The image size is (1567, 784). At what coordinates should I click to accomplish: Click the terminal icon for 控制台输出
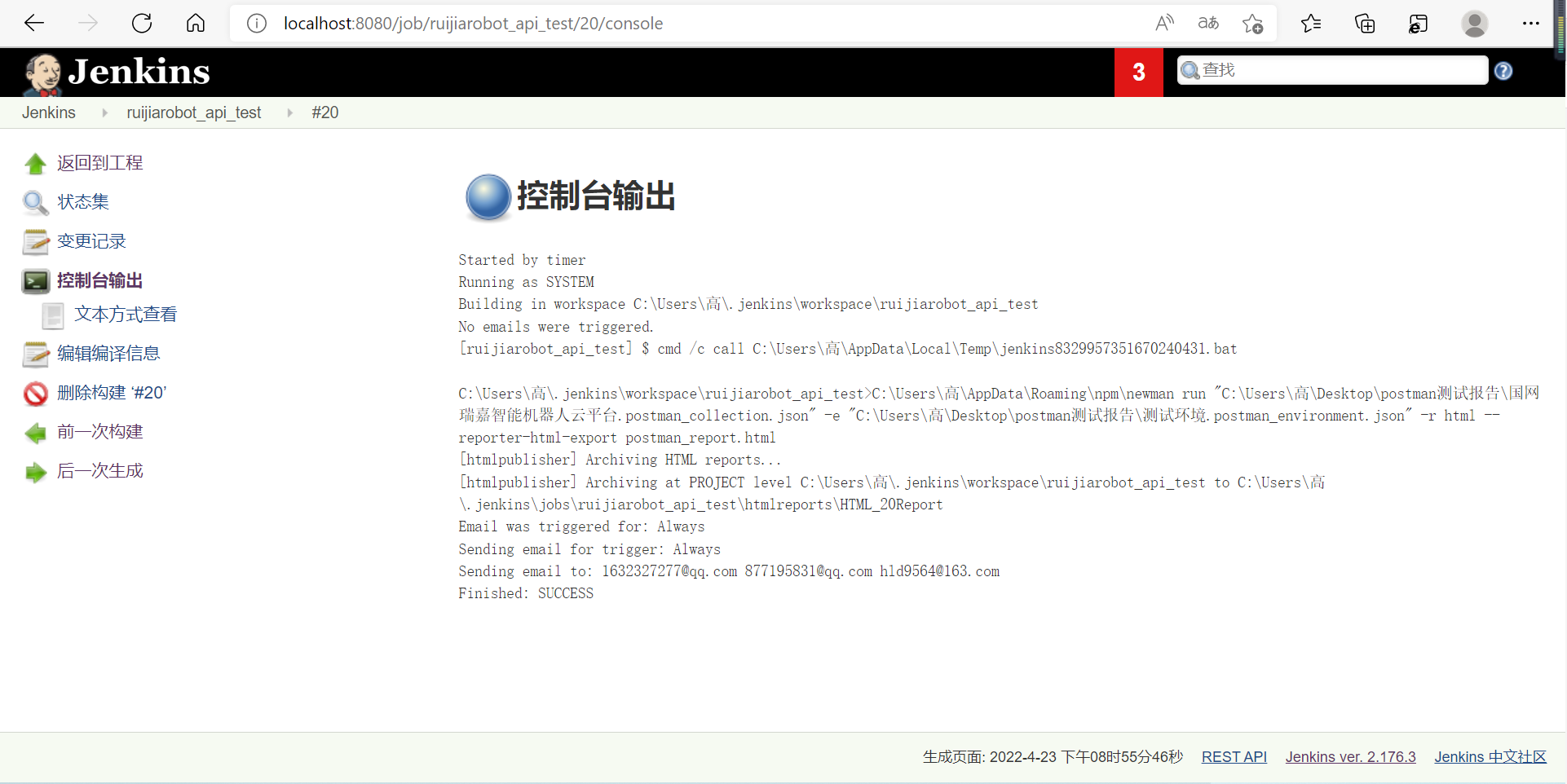coord(35,281)
